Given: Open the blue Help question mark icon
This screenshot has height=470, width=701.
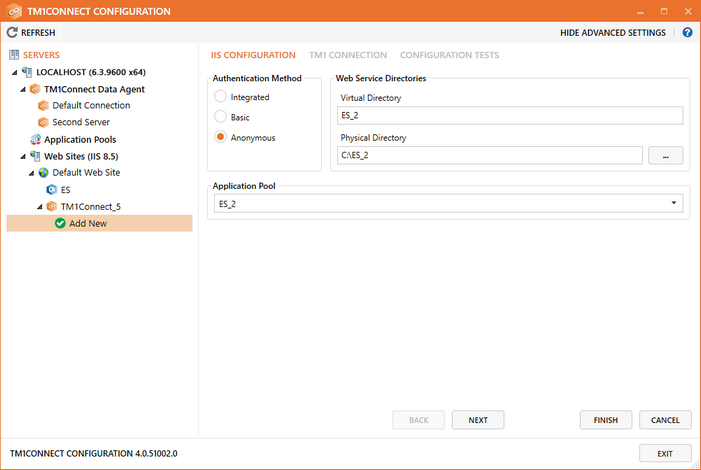Looking at the screenshot, I should point(687,32).
